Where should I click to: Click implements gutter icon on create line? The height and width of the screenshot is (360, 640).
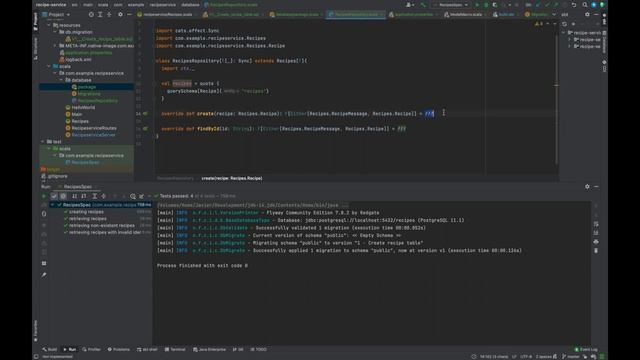[146, 113]
